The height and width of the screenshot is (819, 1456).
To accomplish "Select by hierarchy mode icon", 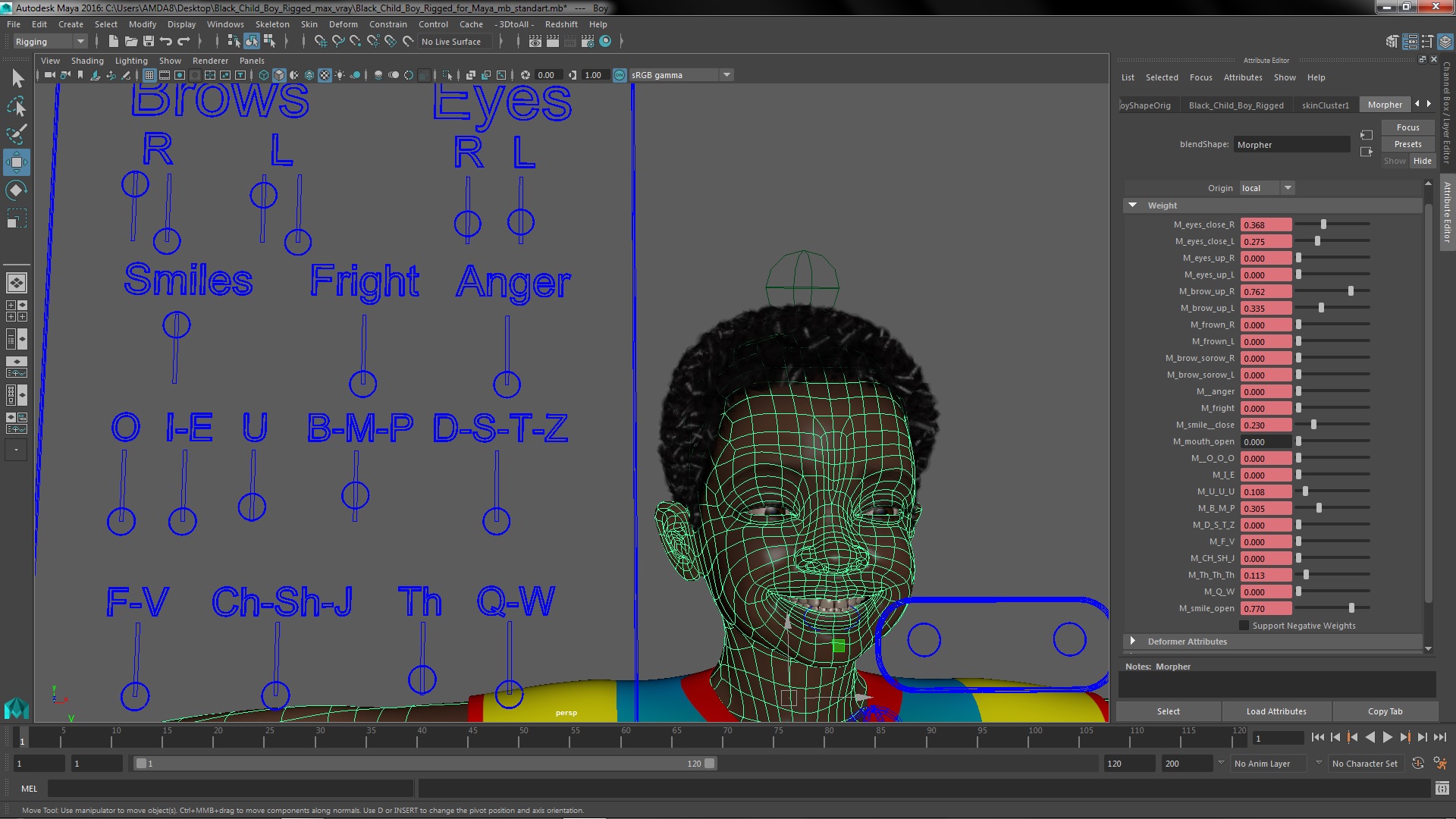I will coord(234,41).
